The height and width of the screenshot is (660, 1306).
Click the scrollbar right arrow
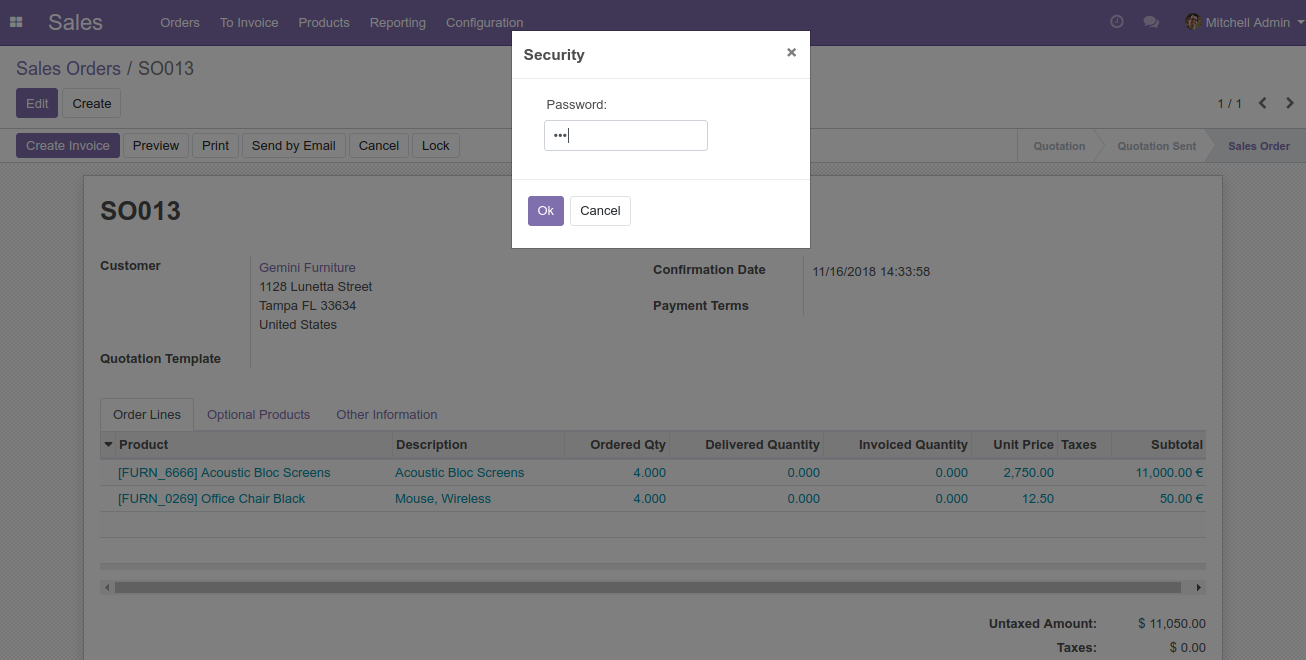coord(1199,588)
